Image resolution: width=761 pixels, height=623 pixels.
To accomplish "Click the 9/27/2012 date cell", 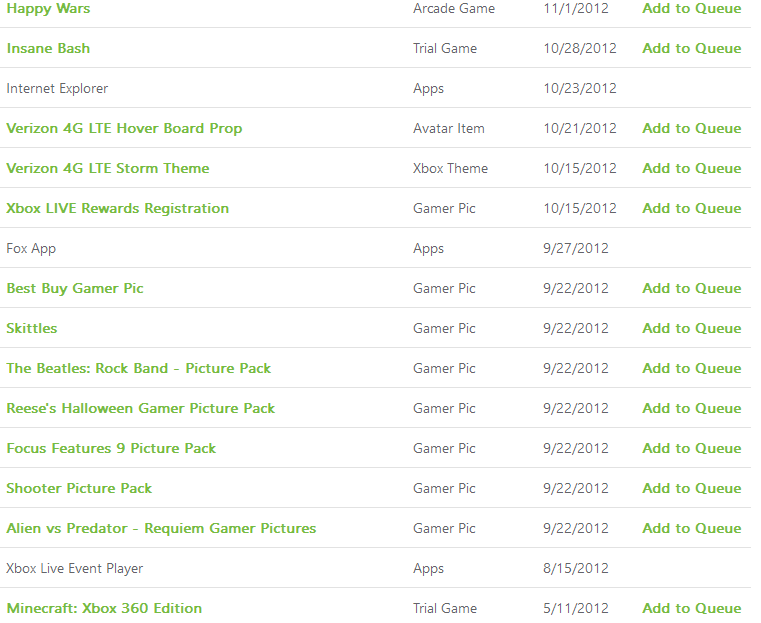I will [x=576, y=249].
